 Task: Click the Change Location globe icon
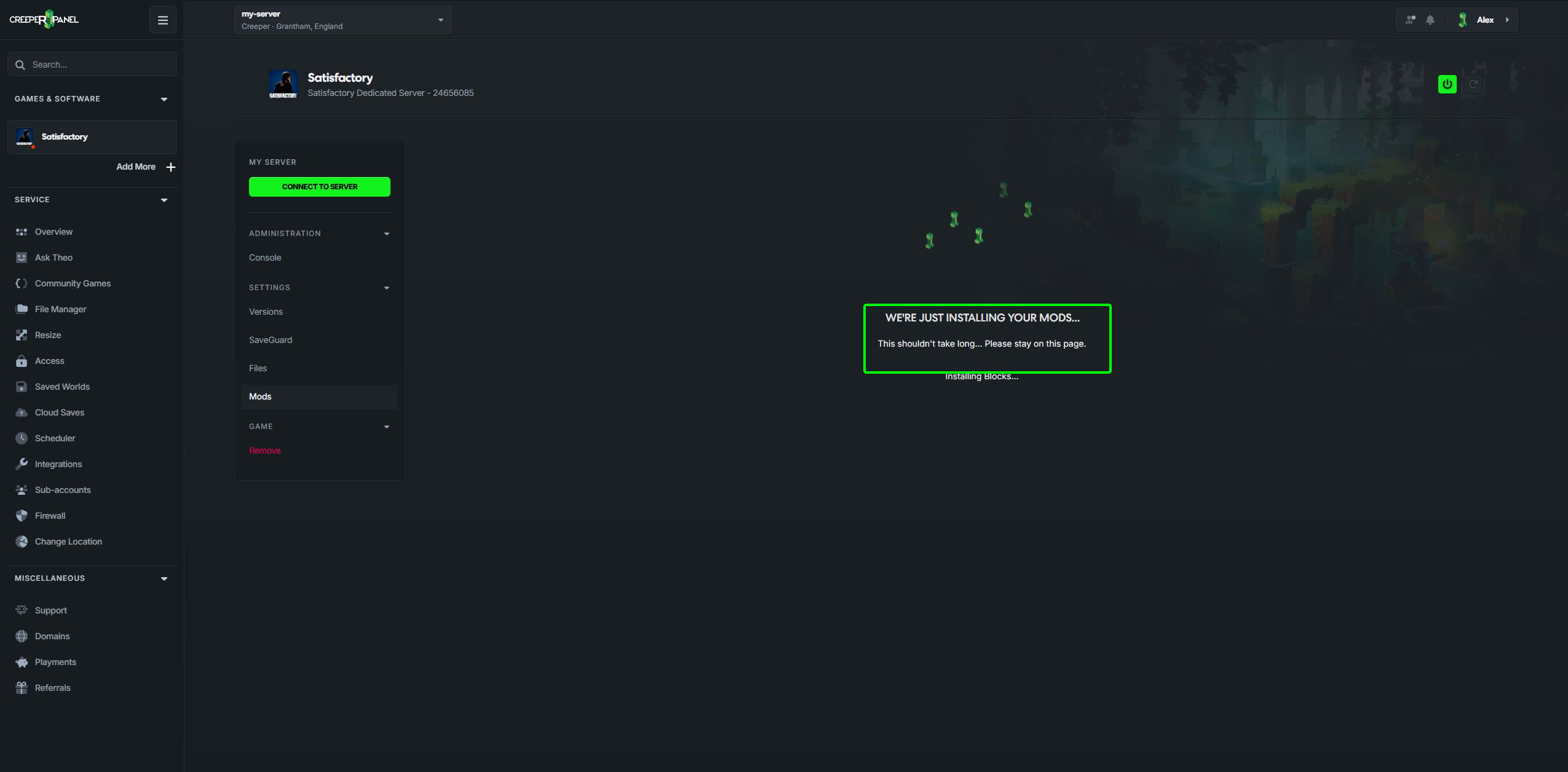(22, 542)
